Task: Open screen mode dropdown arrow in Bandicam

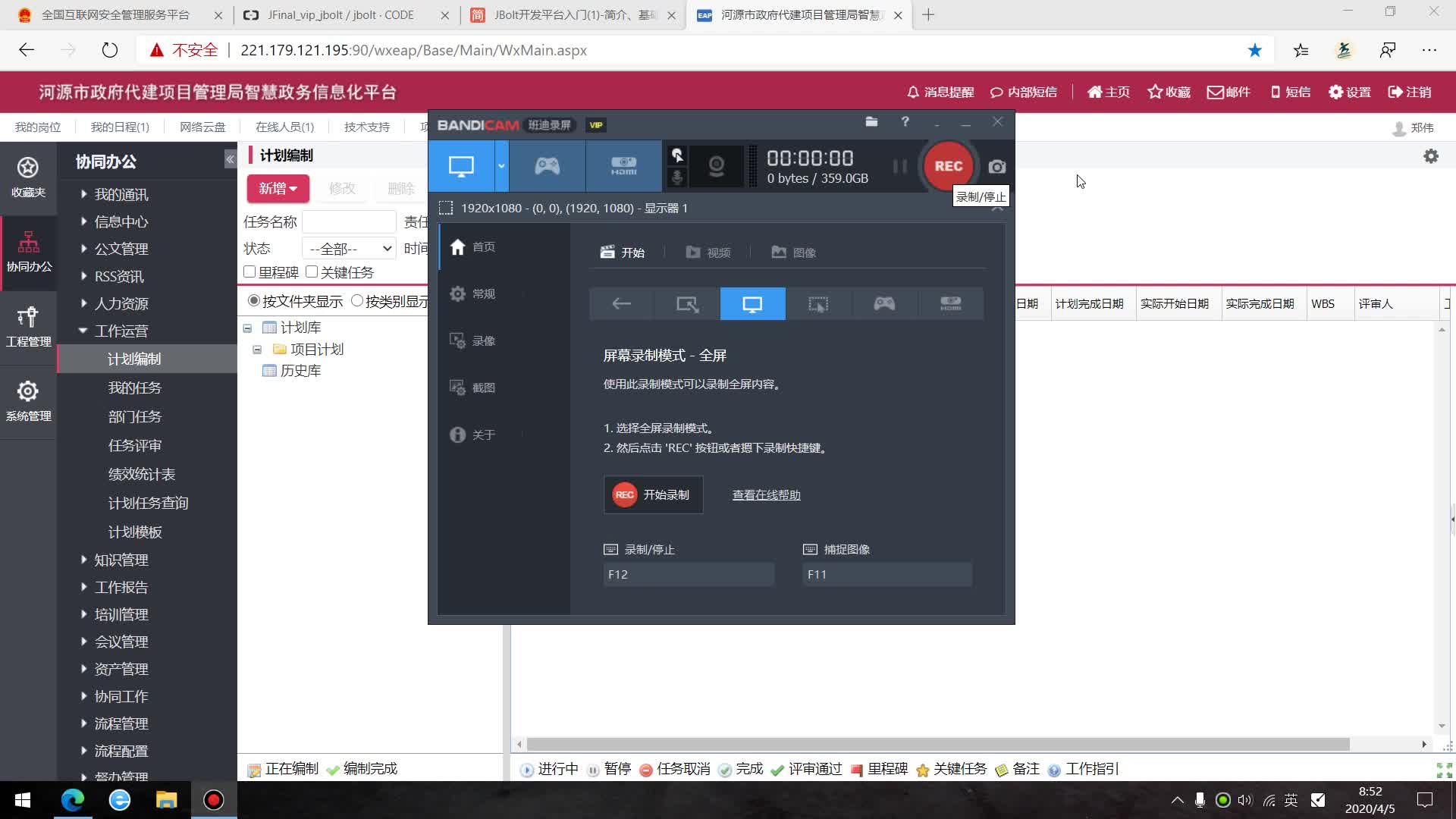Action: pos(501,165)
